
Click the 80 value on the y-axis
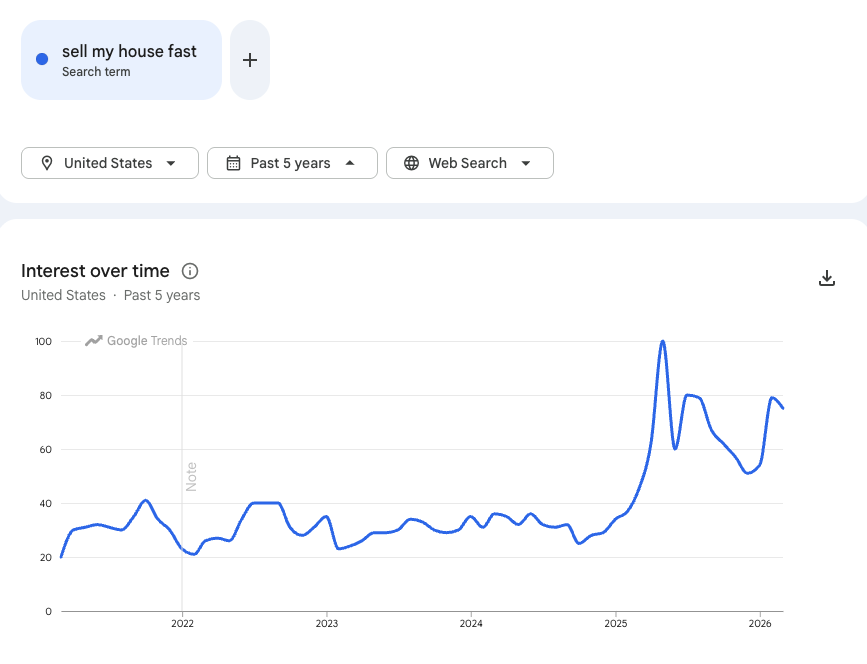click(46, 395)
